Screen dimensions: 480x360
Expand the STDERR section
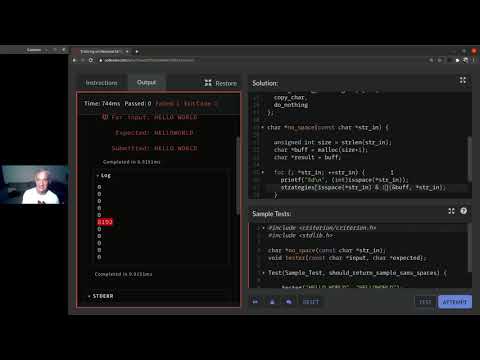101,296
